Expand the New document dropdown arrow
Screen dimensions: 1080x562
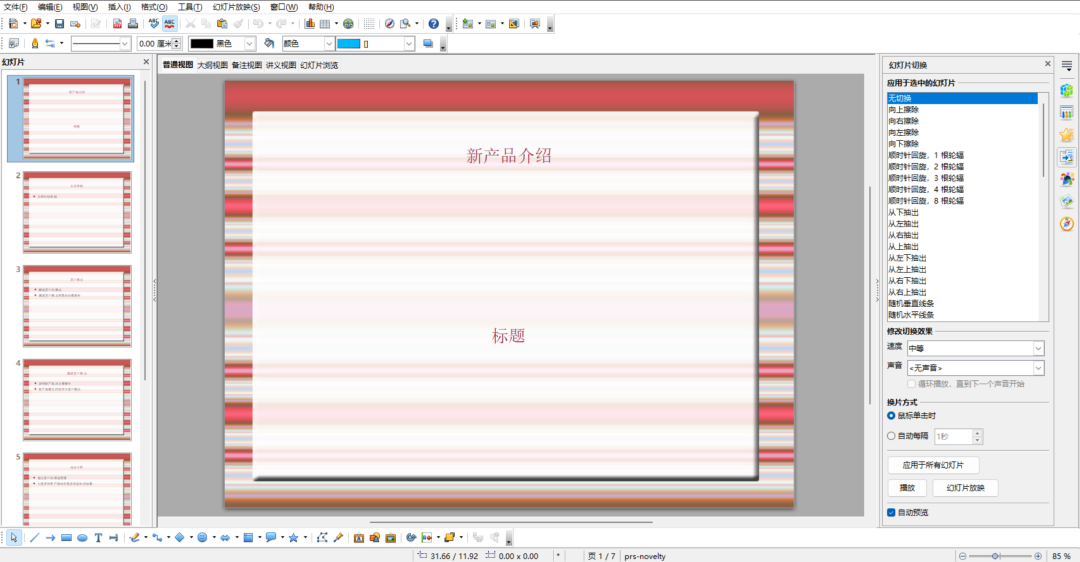24,23
